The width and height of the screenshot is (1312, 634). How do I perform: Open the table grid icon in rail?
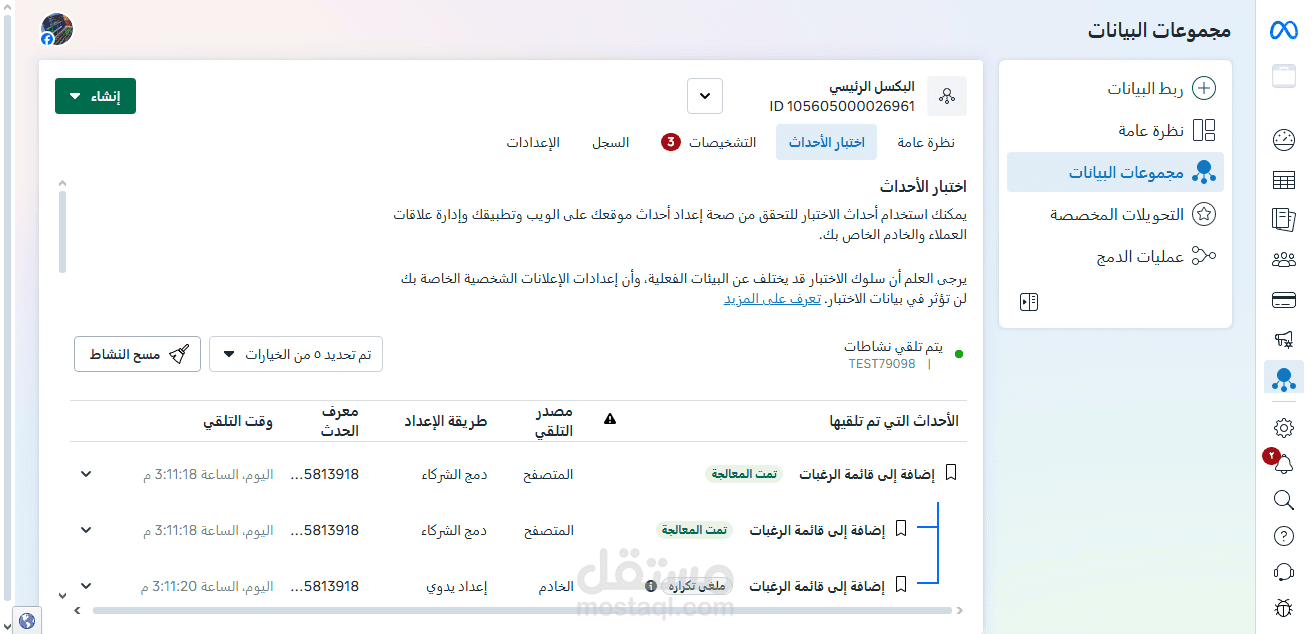coord(1284,180)
